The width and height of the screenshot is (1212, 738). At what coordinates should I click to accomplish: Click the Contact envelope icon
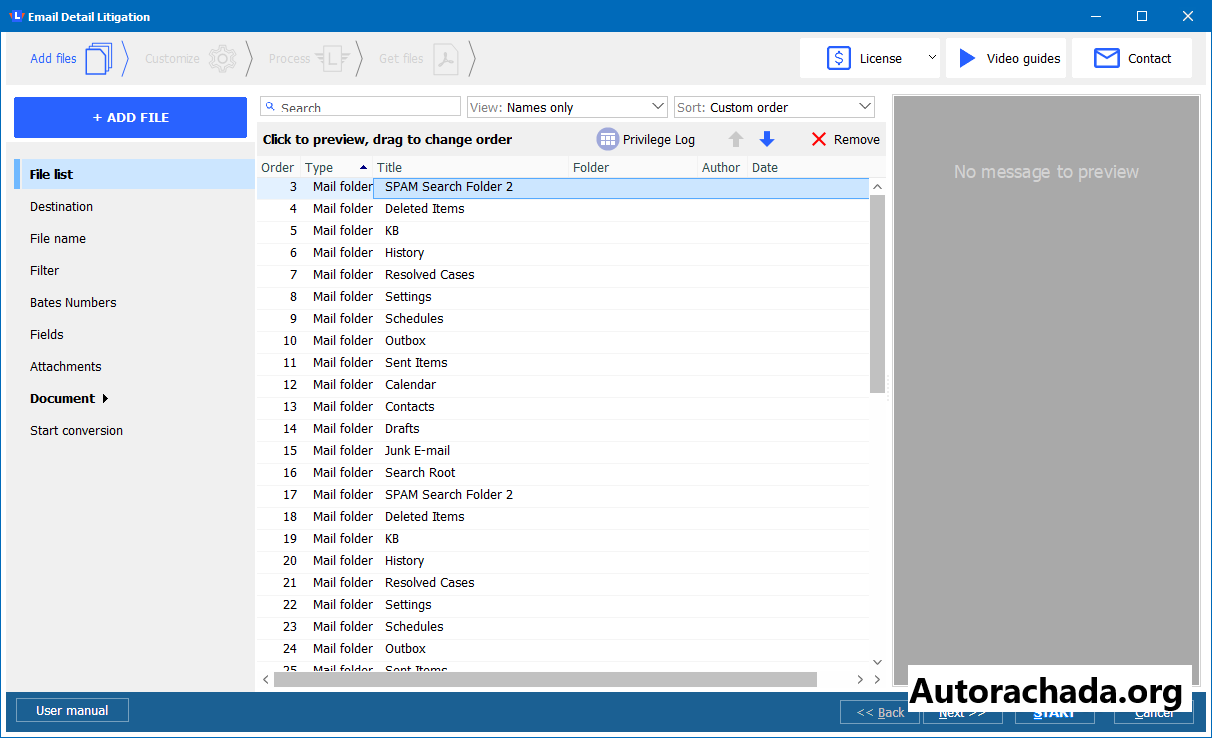pyautogui.click(x=1106, y=59)
